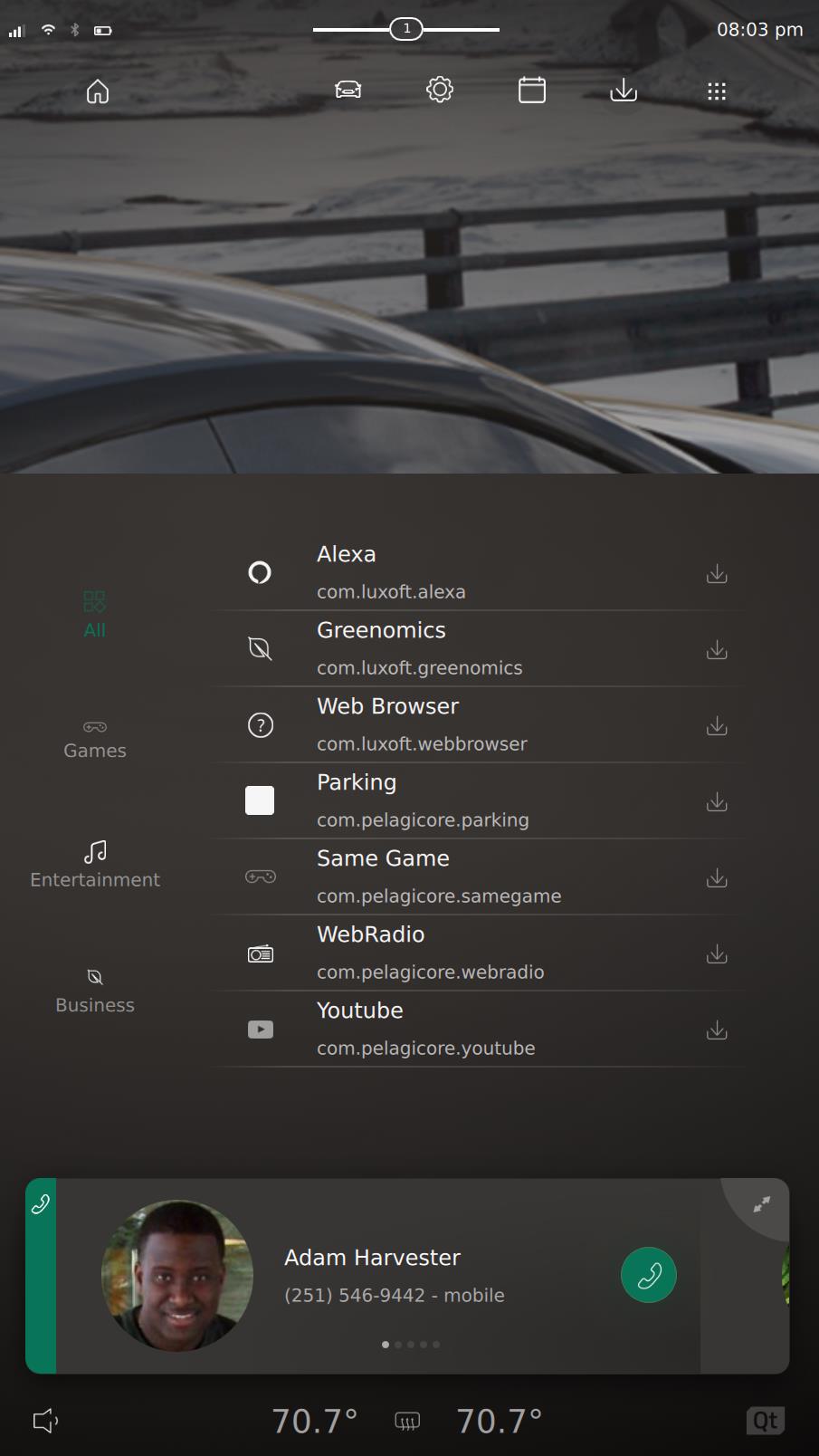This screenshot has height=1456, width=819.
Task: Open the downloads icon in top bar
Action: [624, 91]
